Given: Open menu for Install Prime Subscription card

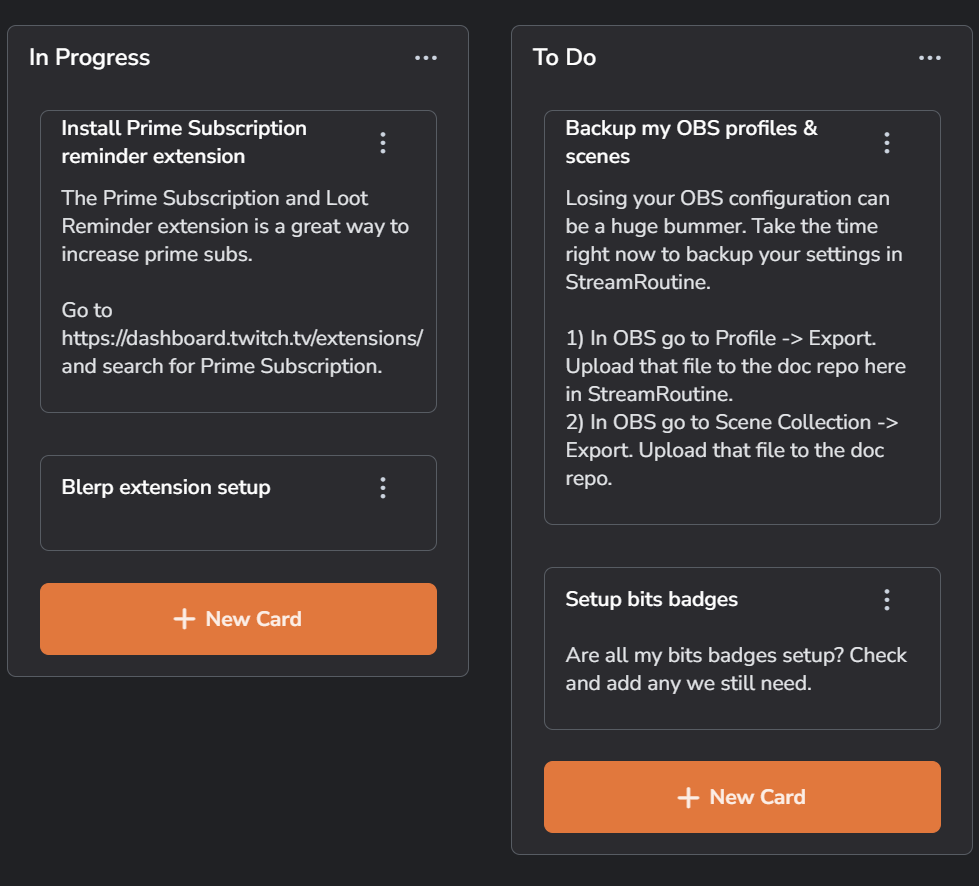Looking at the screenshot, I should 383,143.
